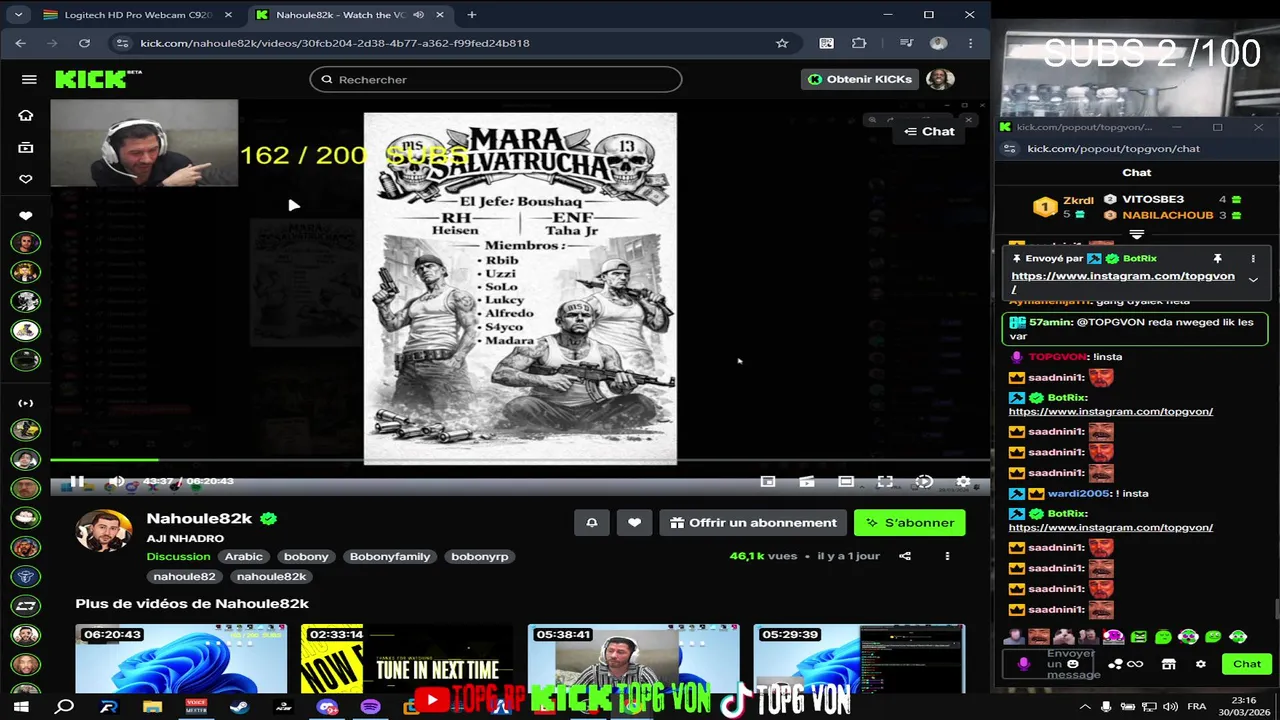Select the bobonyrp tag
1280x720 pixels.
point(480,556)
